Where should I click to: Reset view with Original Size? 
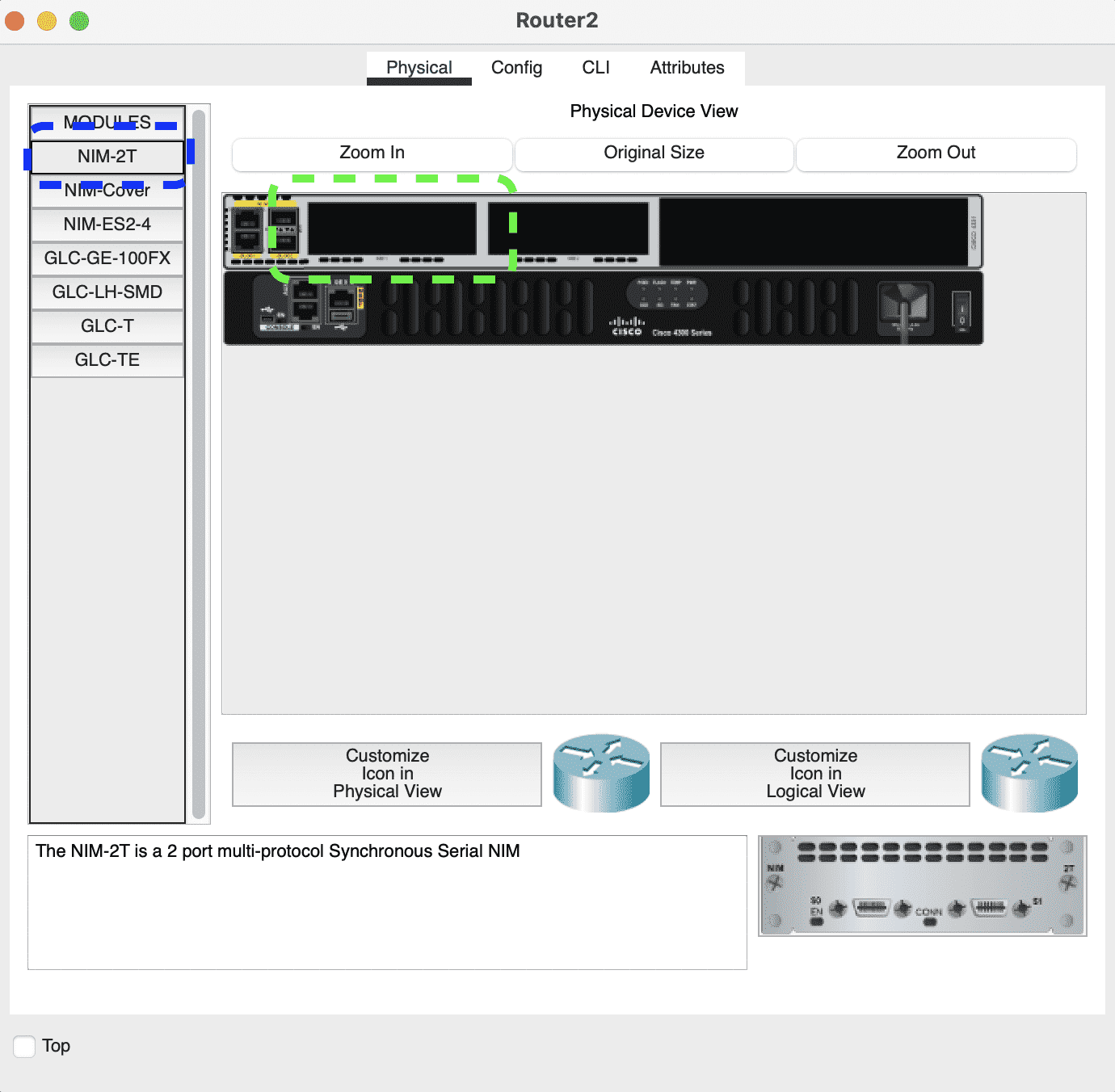[654, 153]
